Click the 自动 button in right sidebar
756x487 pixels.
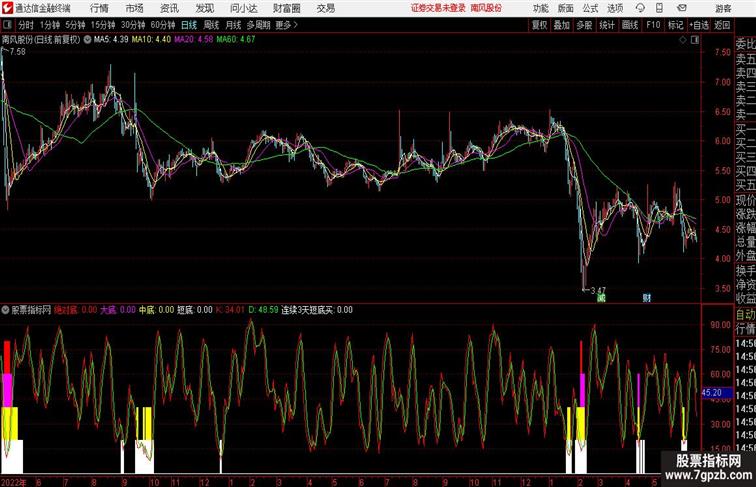[x=745, y=315]
